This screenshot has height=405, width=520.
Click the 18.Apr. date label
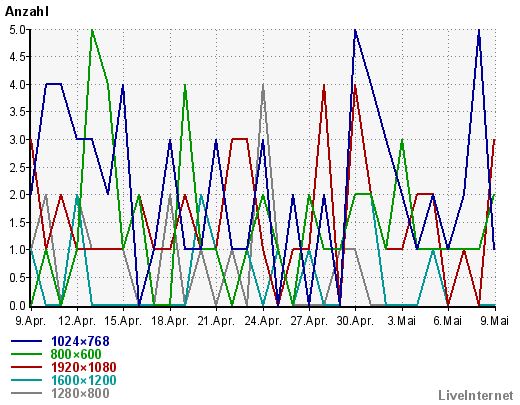[x=170, y=321]
